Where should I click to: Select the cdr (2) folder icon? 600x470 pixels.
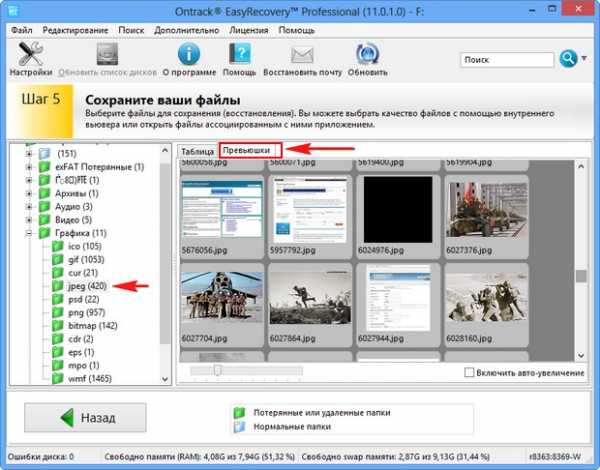tap(58, 339)
